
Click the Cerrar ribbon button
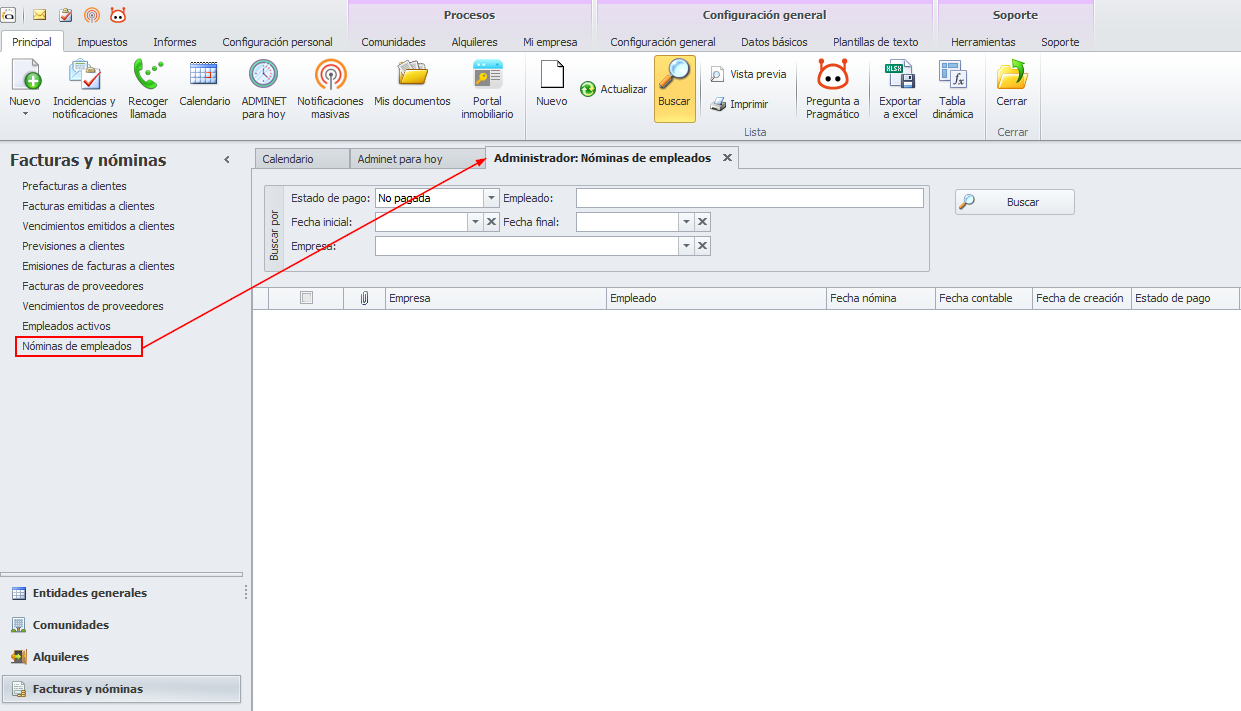(x=1012, y=82)
